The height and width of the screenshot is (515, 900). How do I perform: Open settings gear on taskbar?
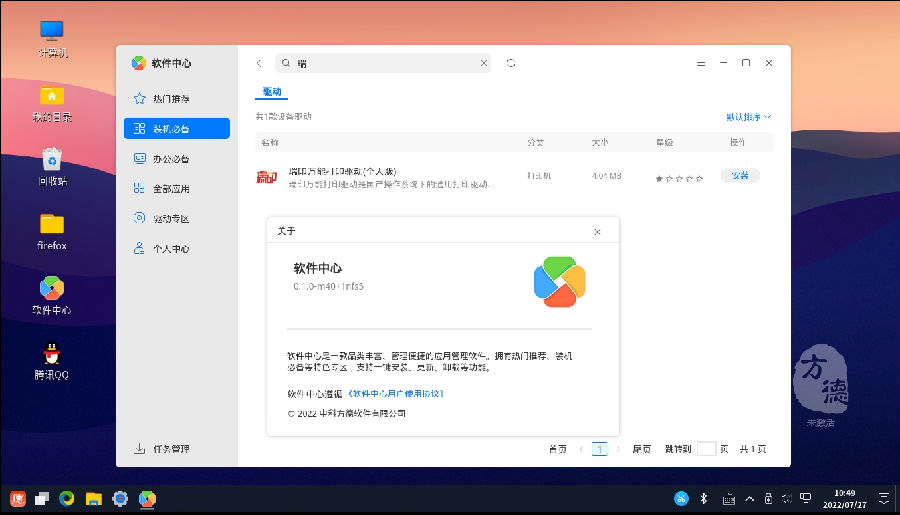(120, 498)
